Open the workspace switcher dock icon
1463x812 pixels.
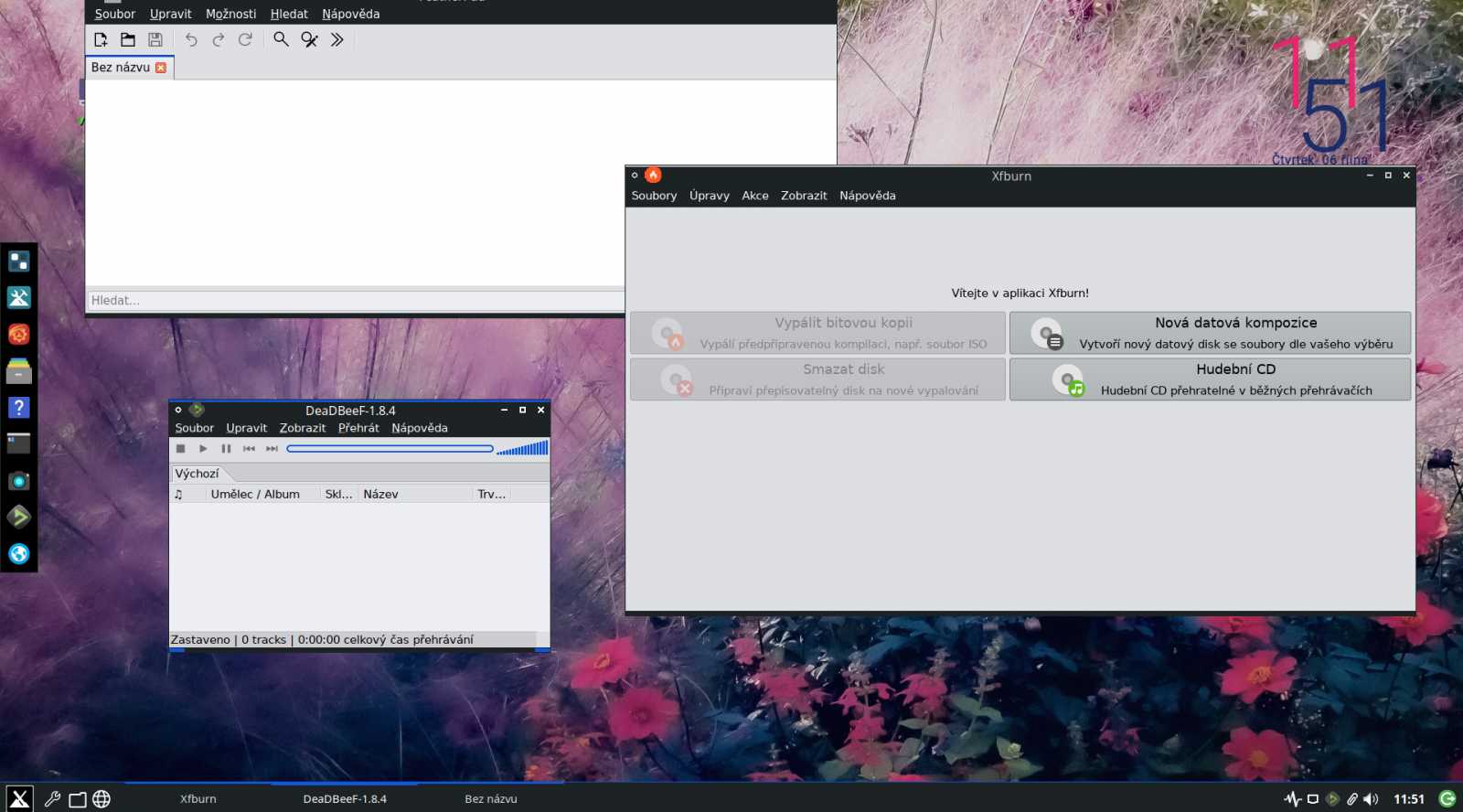tap(18, 262)
